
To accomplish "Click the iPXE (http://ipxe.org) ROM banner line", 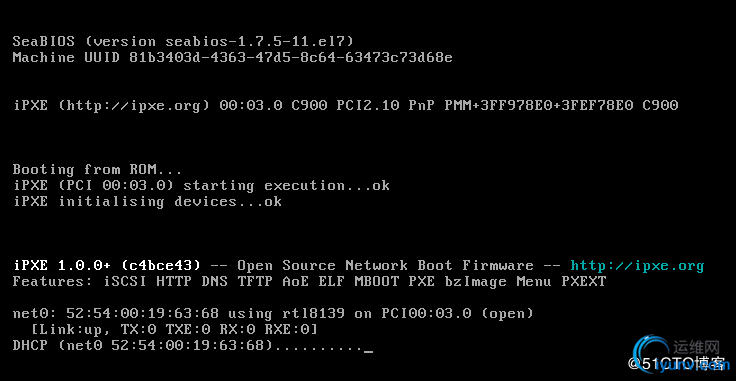I will [345, 106].
